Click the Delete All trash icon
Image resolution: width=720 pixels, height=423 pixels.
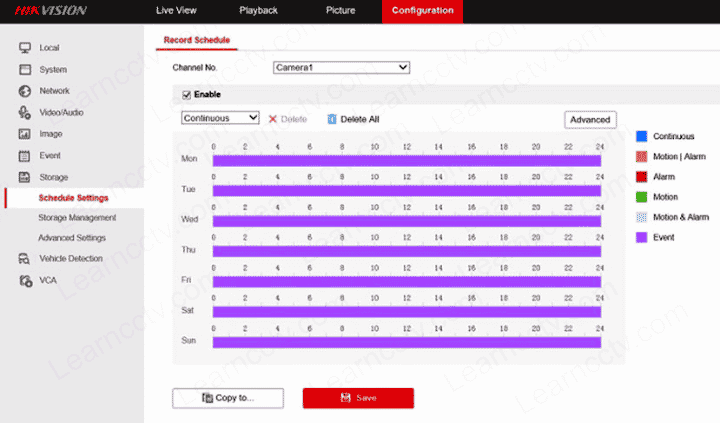(x=332, y=119)
